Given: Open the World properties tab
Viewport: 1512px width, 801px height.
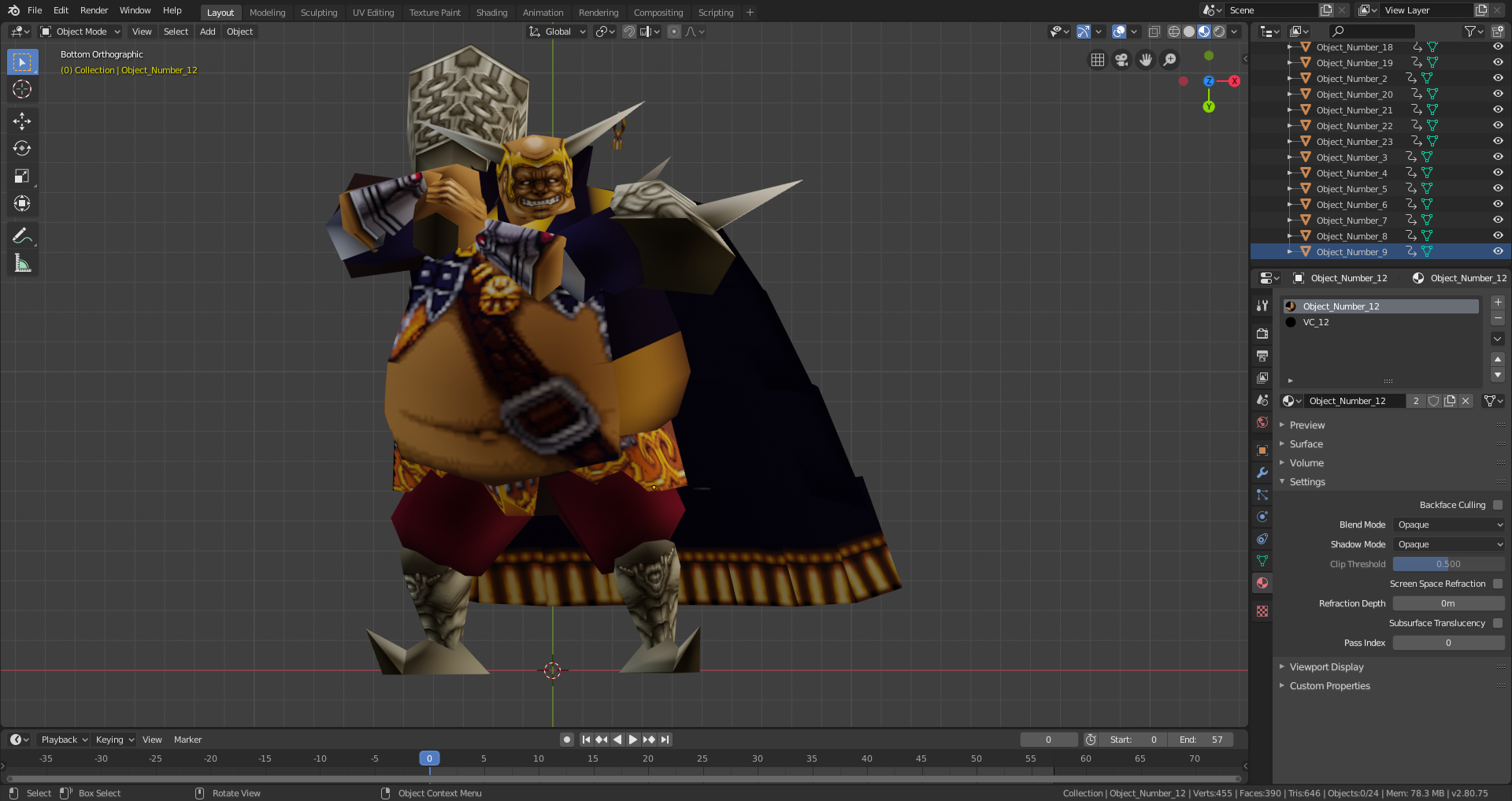Looking at the screenshot, I should point(1262,422).
